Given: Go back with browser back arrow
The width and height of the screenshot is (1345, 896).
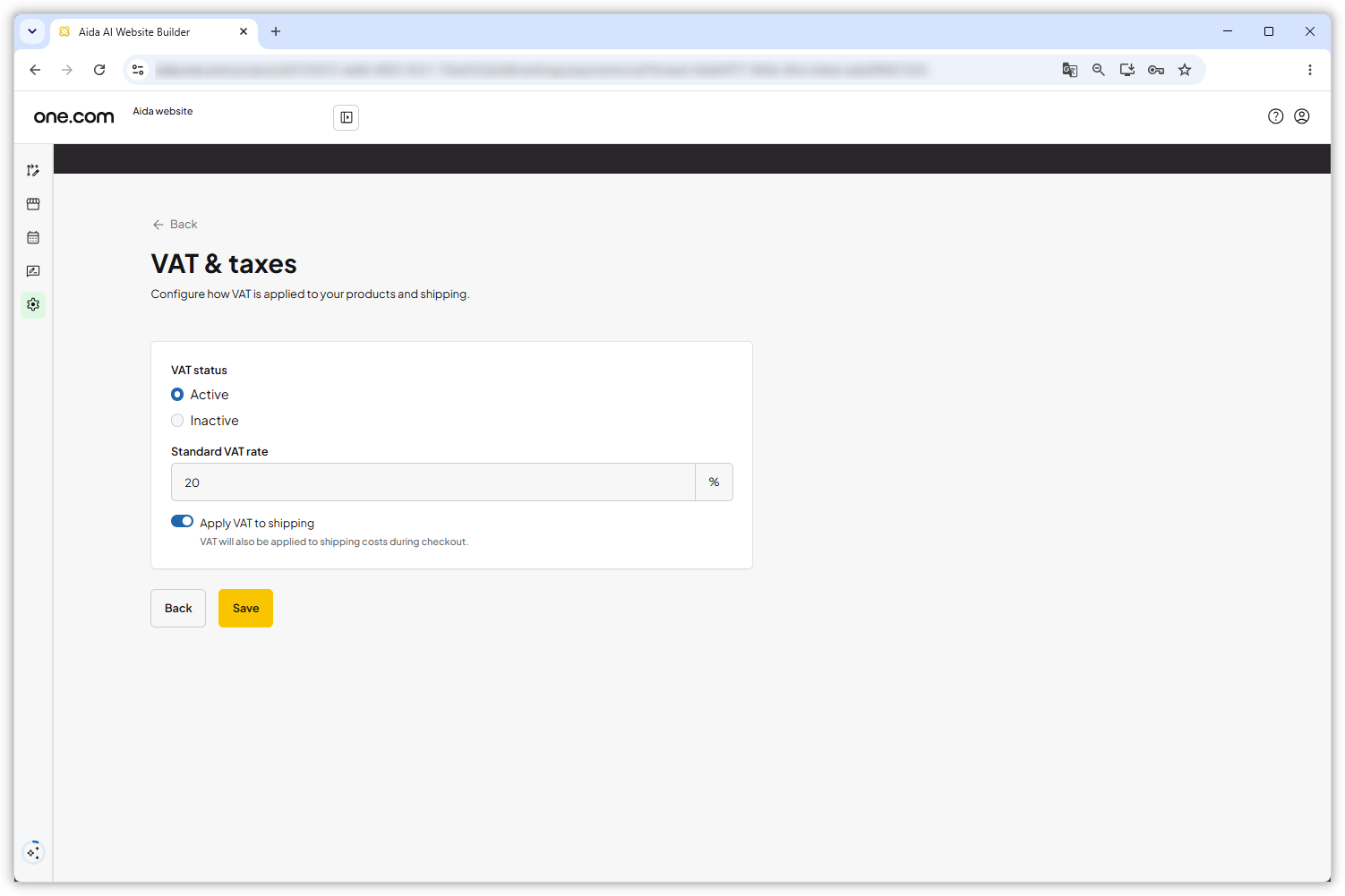Looking at the screenshot, I should point(35,70).
